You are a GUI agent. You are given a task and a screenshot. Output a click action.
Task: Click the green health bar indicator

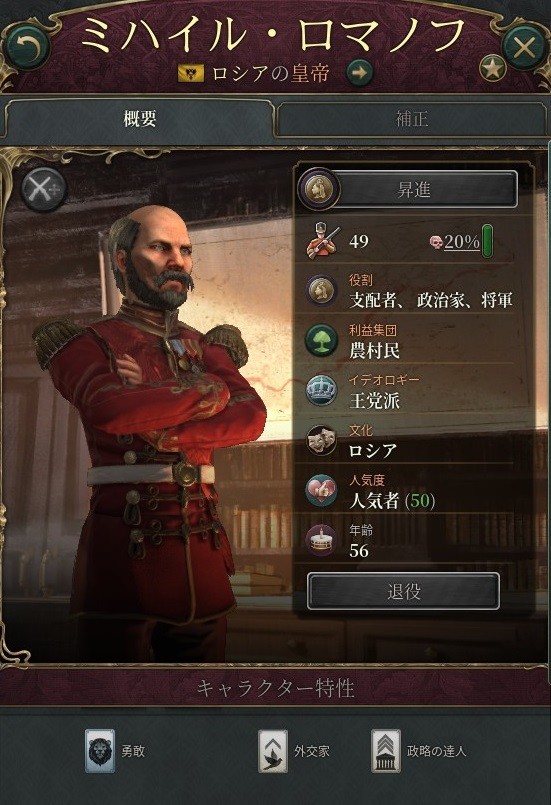point(487,240)
